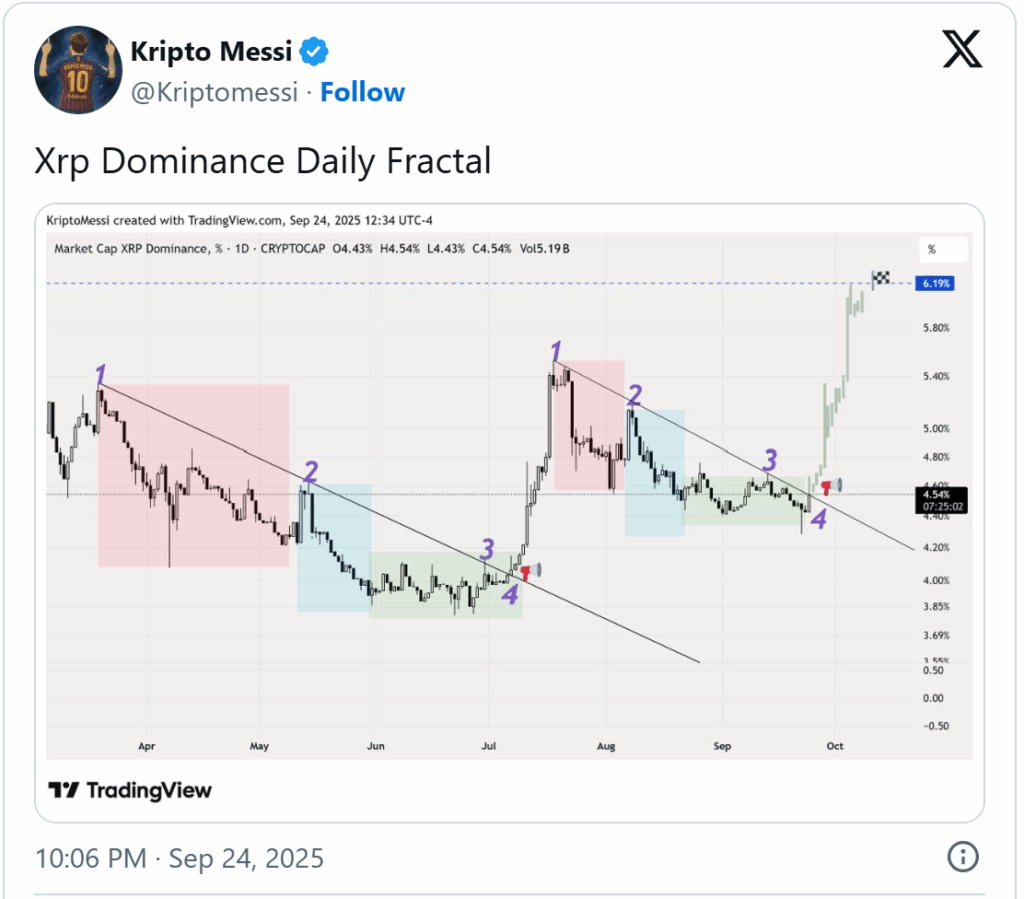The image size is (1024, 899).
Task: Click the 4.54% current price label
Action: [x=937, y=494]
